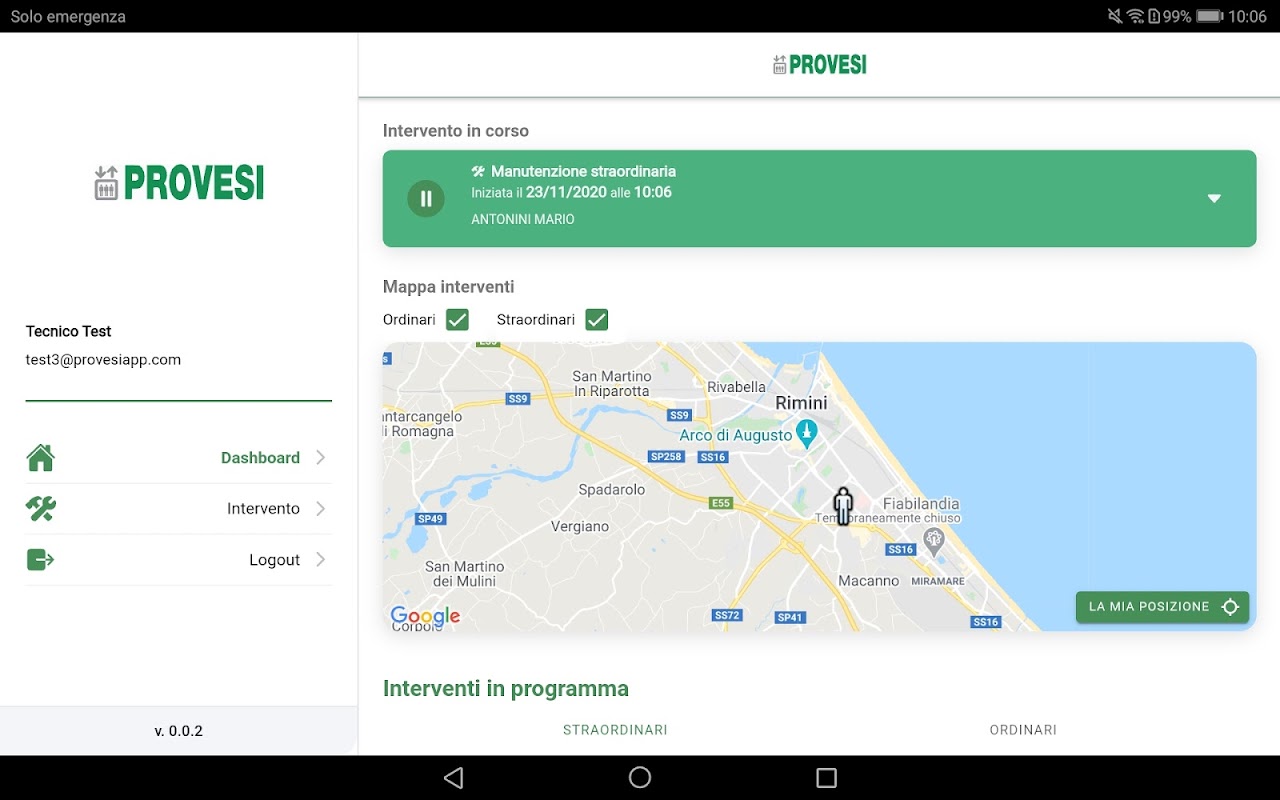The width and height of the screenshot is (1280, 800).
Task: Tap the Arco di Augusto map pin
Action: coord(807,433)
